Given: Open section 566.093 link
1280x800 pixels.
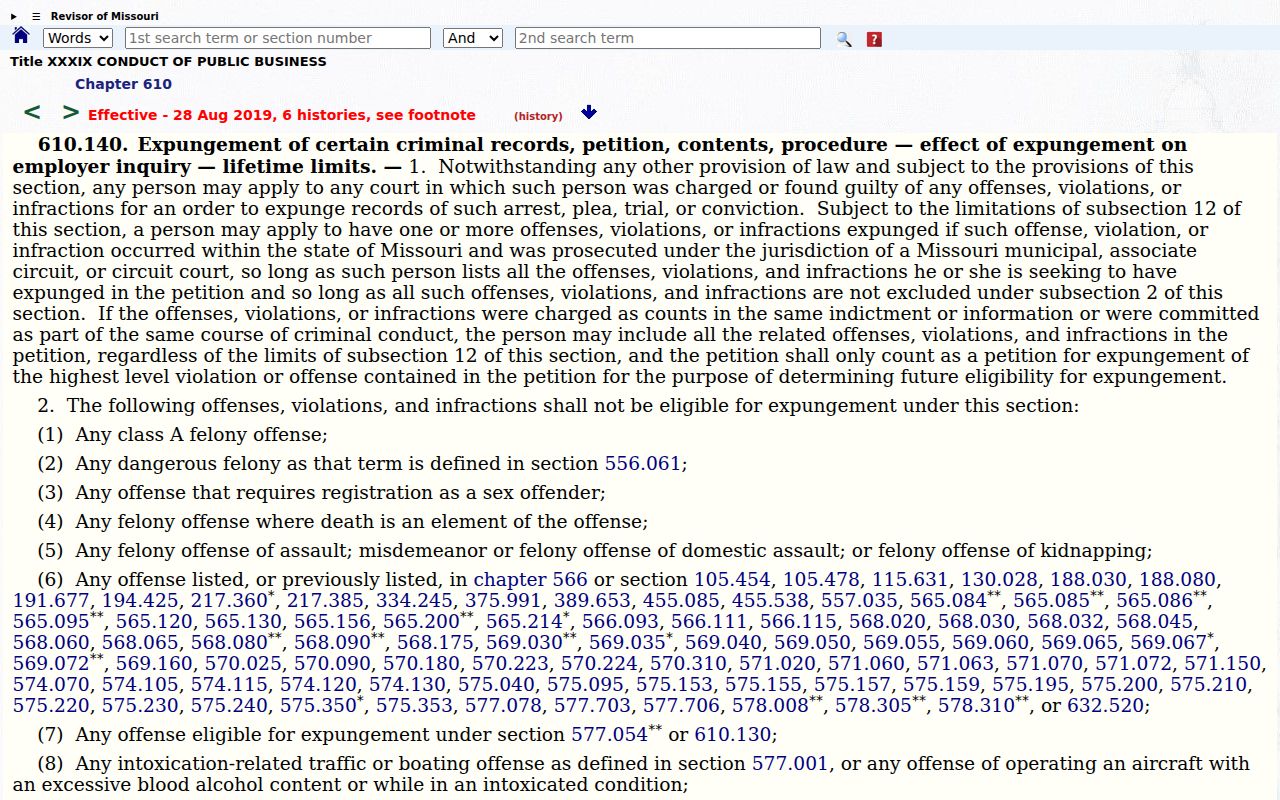Looking at the screenshot, I should tap(620, 622).
